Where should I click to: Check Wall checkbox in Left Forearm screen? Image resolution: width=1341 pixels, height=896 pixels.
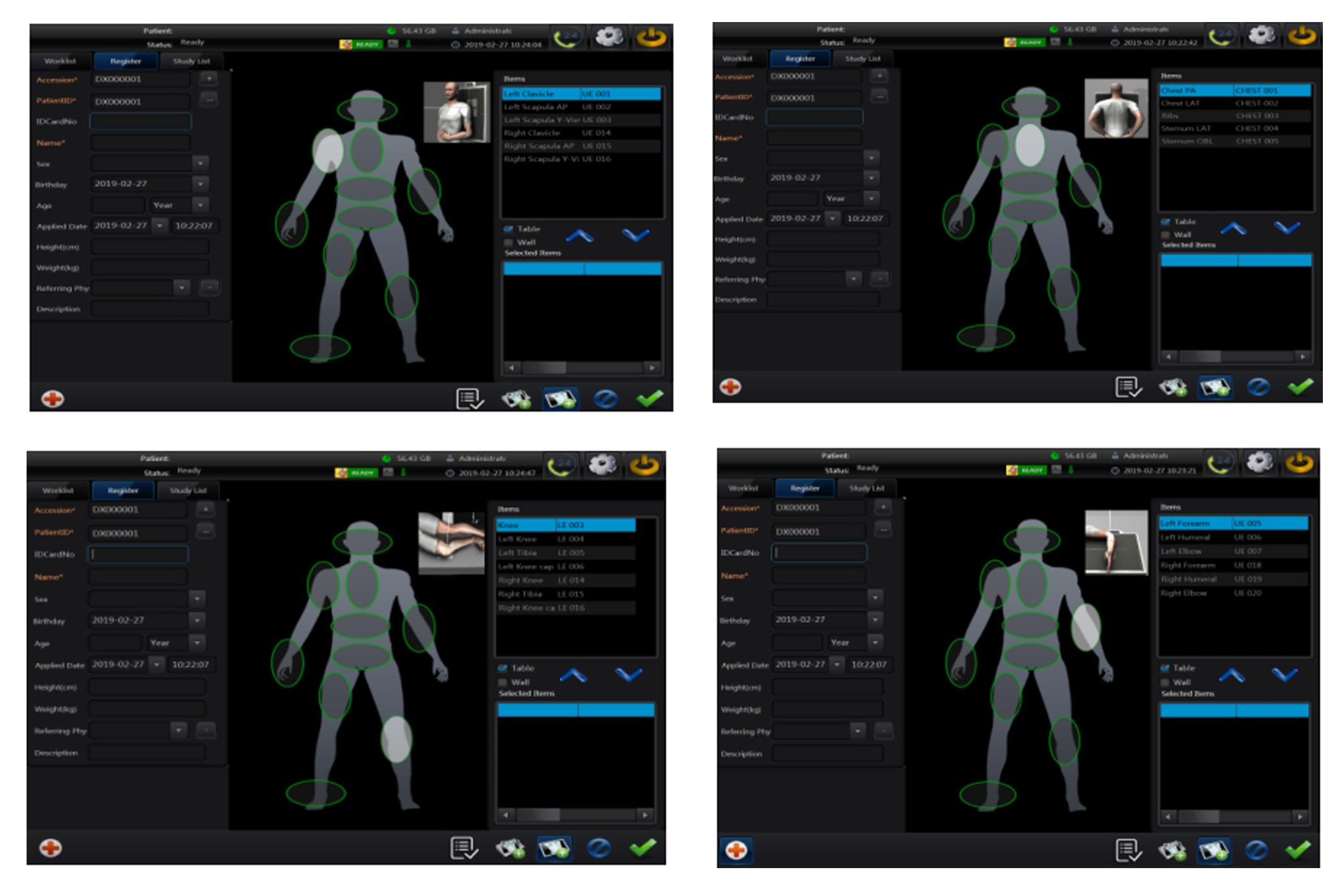pos(1165,682)
